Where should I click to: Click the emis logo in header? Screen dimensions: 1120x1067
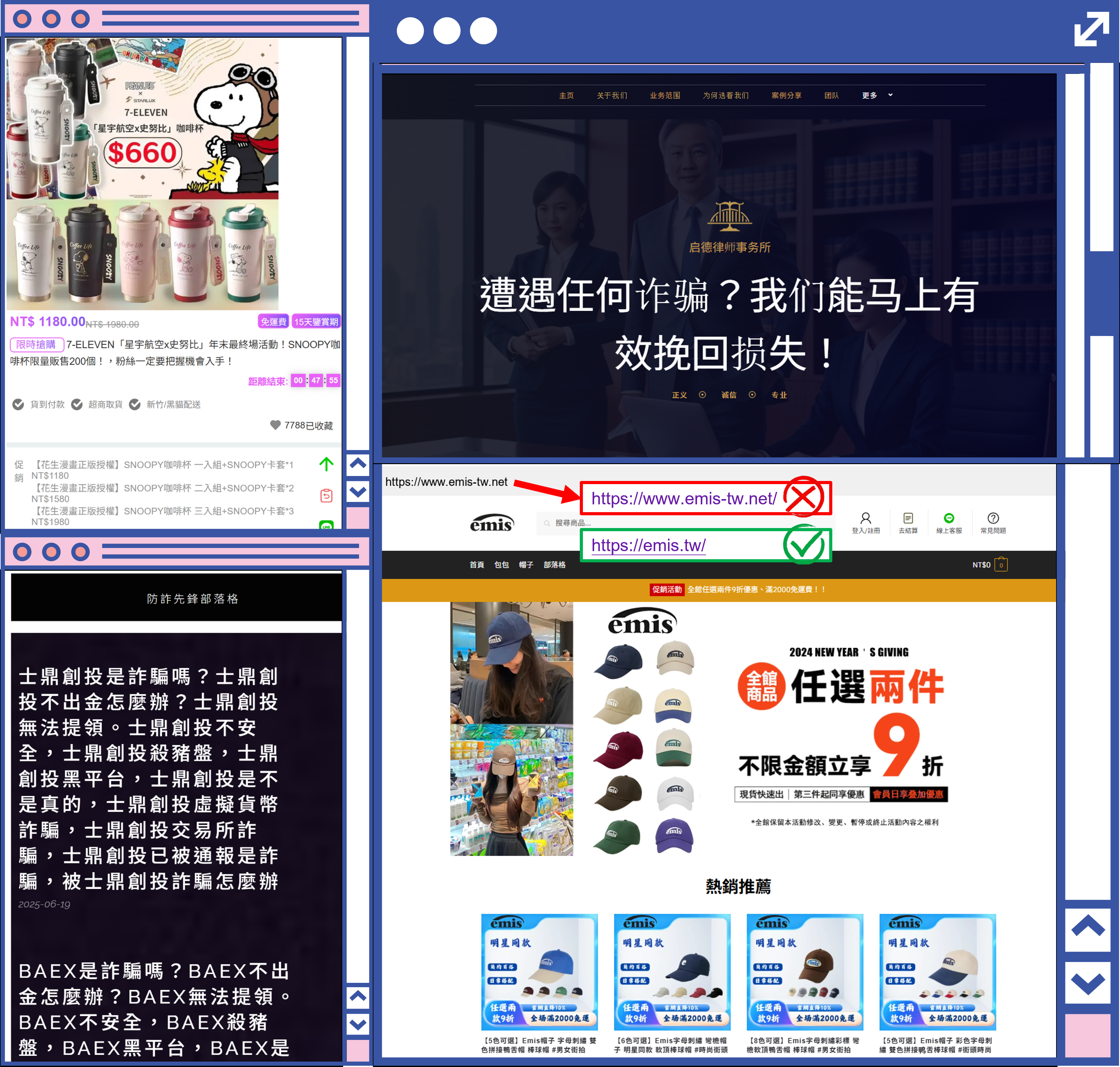(492, 523)
